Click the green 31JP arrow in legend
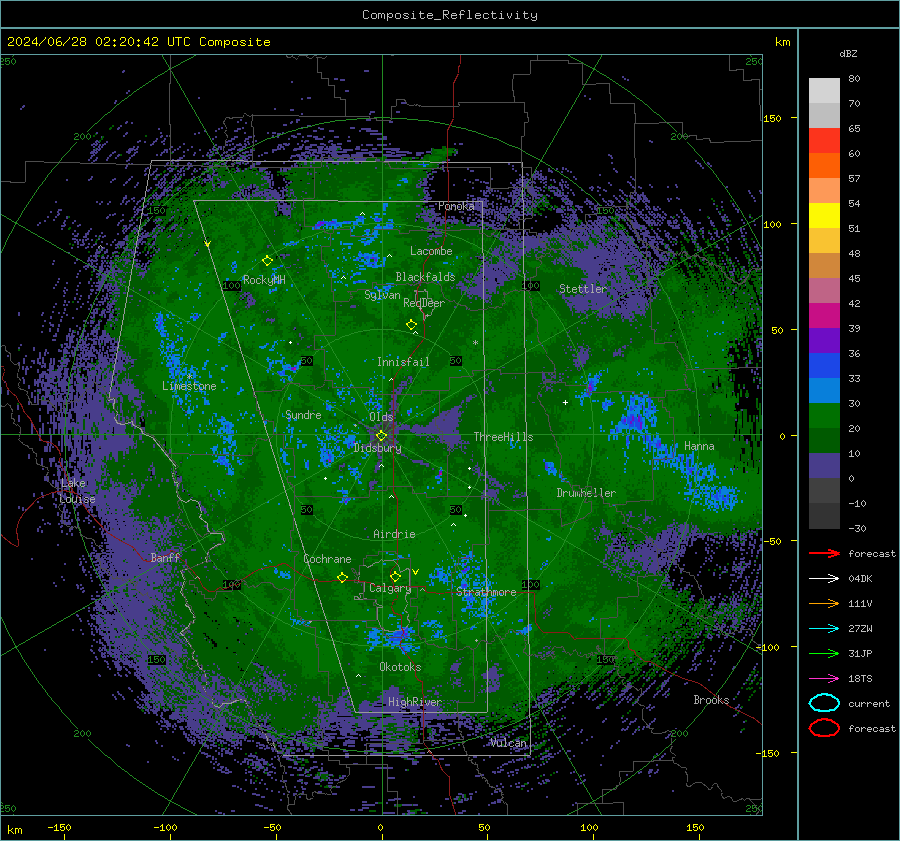This screenshot has height=841, width=900. tap(824, 653)
